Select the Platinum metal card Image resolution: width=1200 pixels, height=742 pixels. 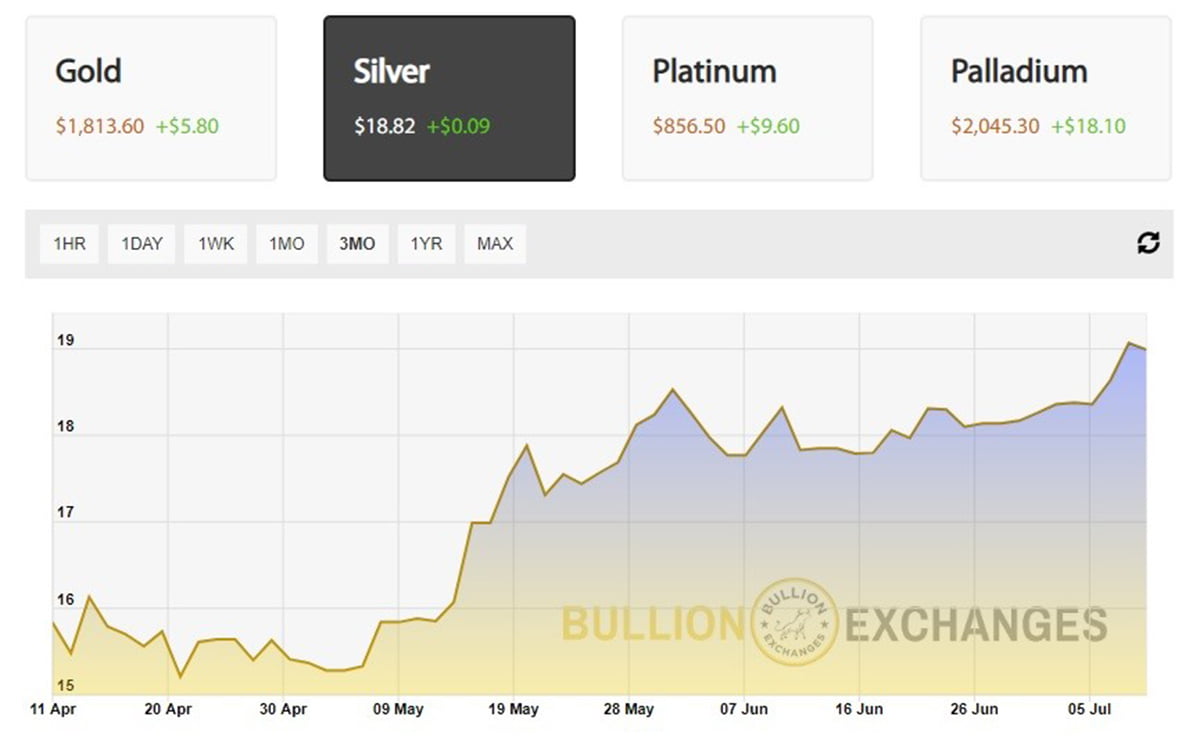point(746,95)
